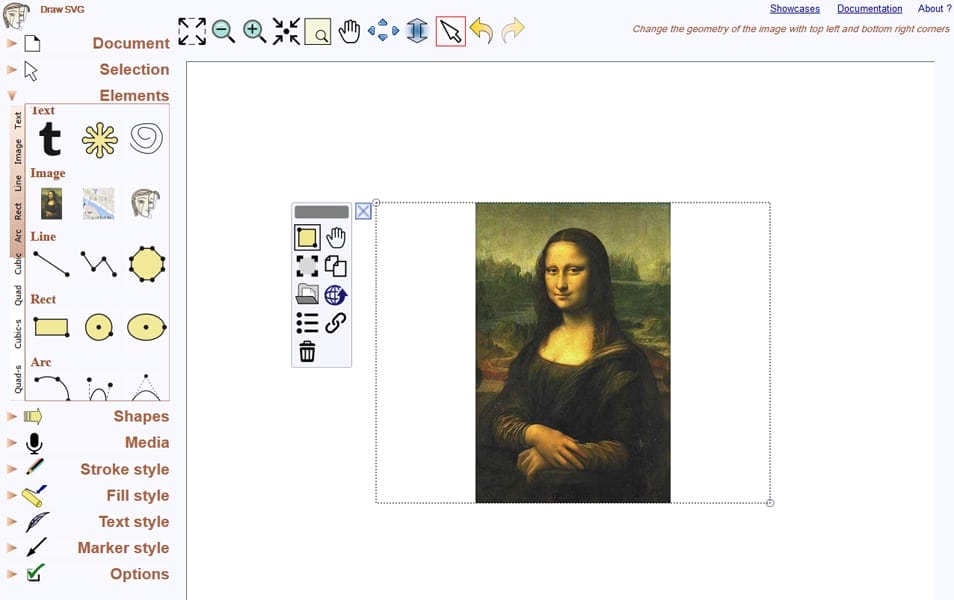Click top-left corner handle of image selection
This screenshot has width=954, height=600.
pos(376,203)
